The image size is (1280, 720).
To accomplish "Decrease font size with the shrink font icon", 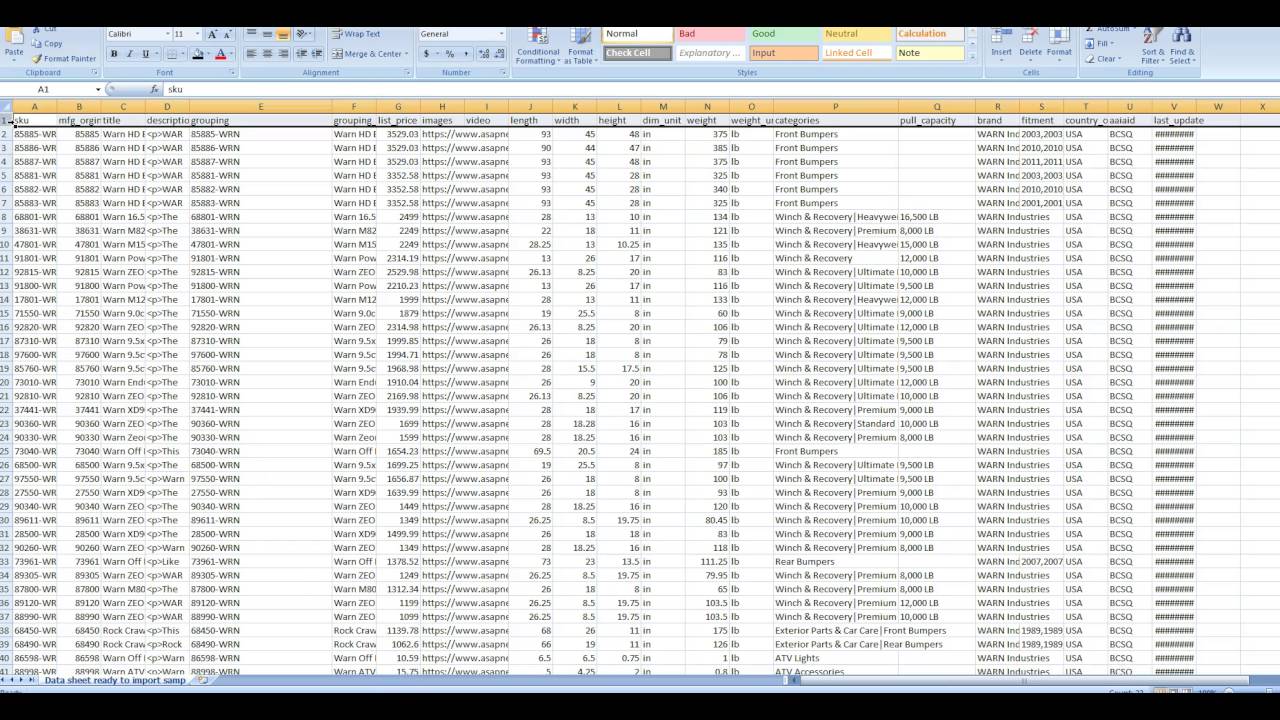I will pos(227,34).
